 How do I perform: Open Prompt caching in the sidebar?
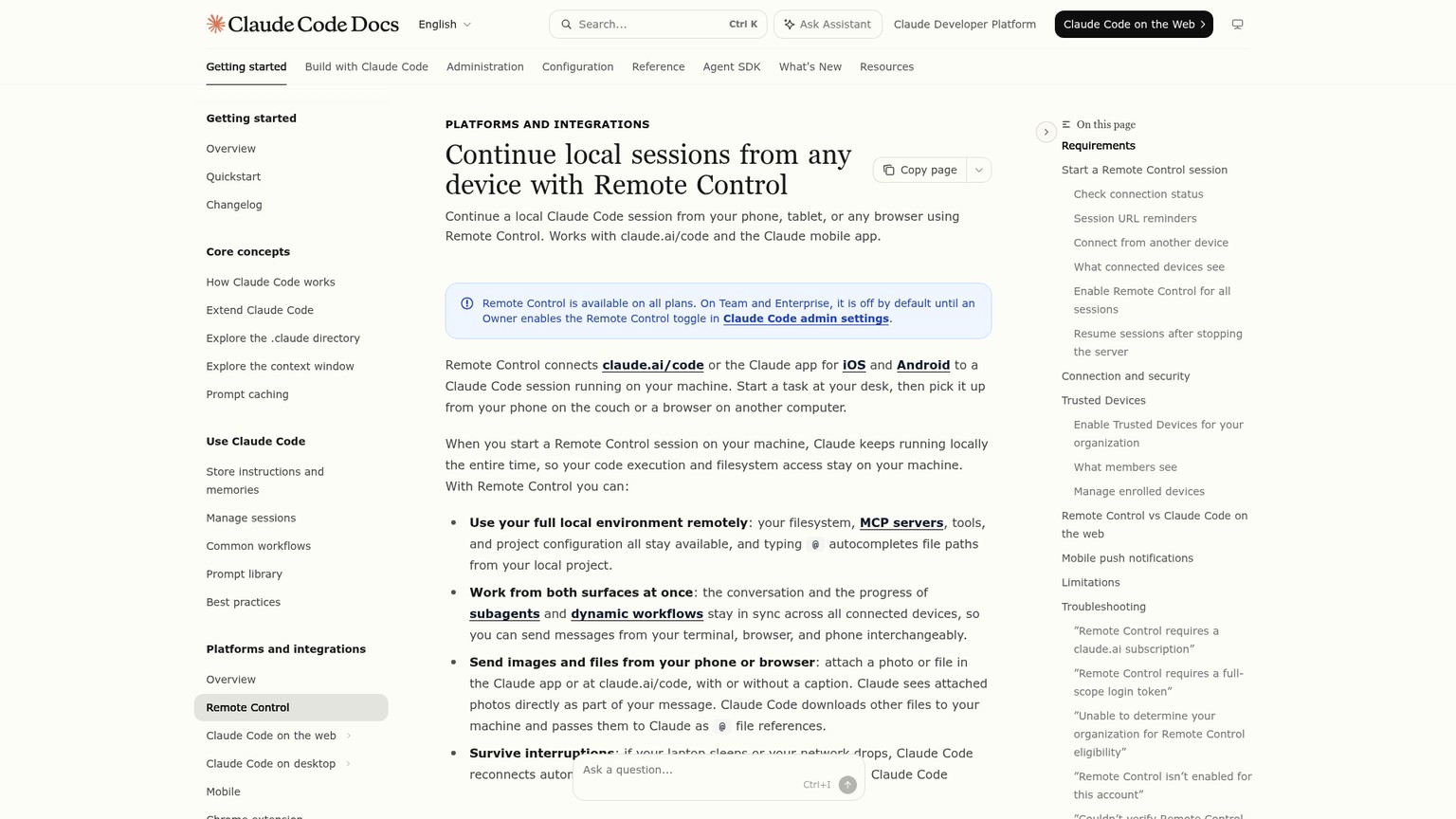point(247,395)
